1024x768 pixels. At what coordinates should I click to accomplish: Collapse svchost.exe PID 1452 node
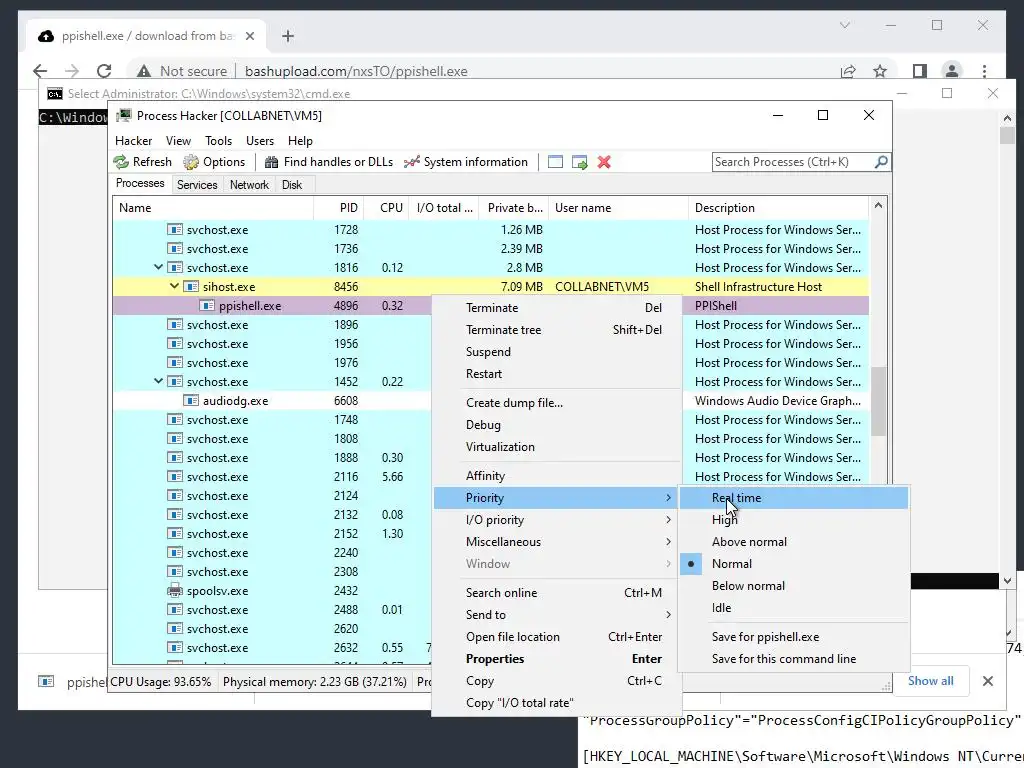[x=158, y=381]
